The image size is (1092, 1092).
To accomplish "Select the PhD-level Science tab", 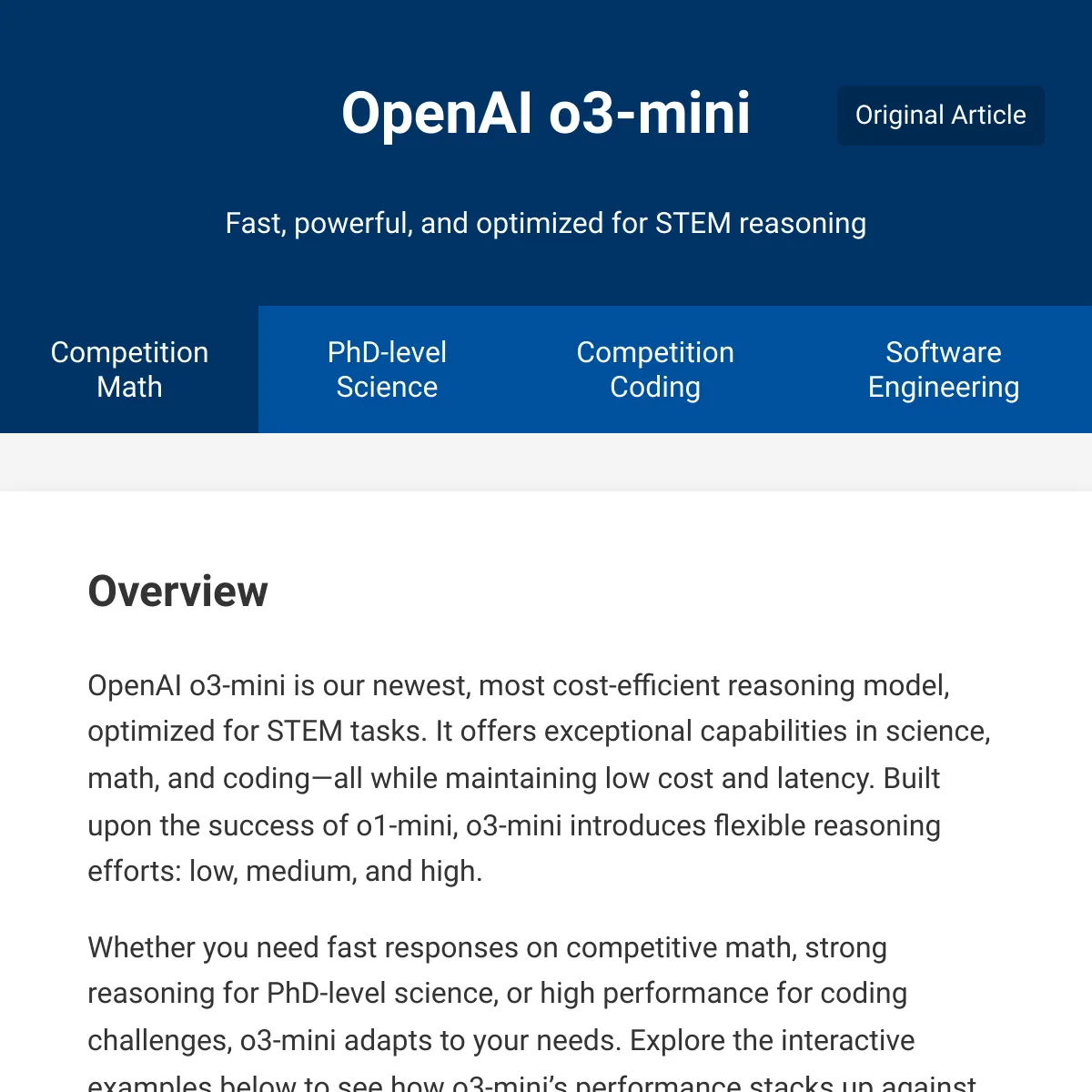I will [387, 369].
